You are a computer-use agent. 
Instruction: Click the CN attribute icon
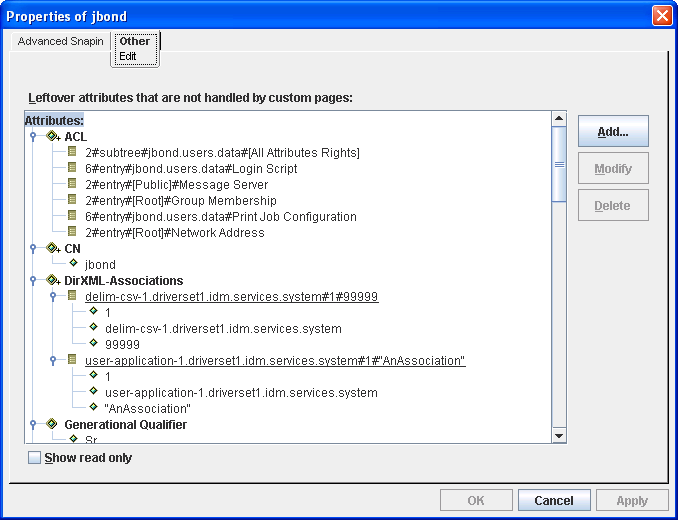[53, 249]
